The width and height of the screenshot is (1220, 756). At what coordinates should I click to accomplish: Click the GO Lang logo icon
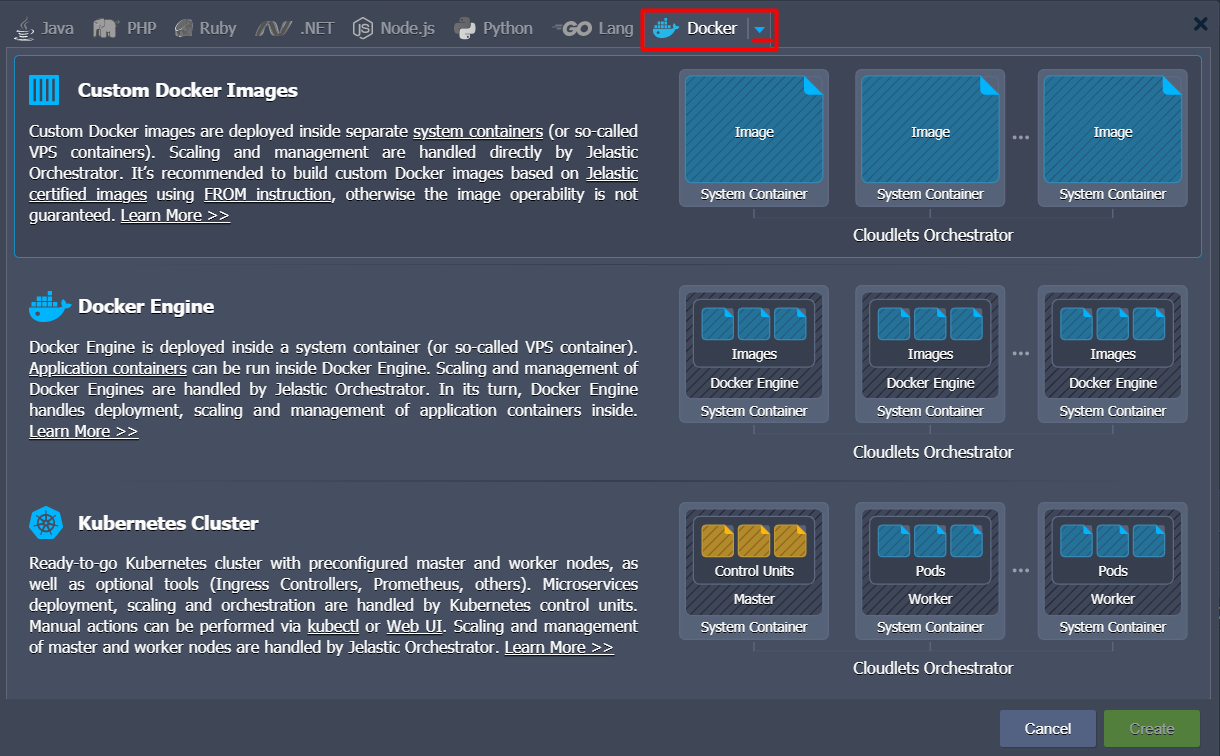(x=573, y=29)
